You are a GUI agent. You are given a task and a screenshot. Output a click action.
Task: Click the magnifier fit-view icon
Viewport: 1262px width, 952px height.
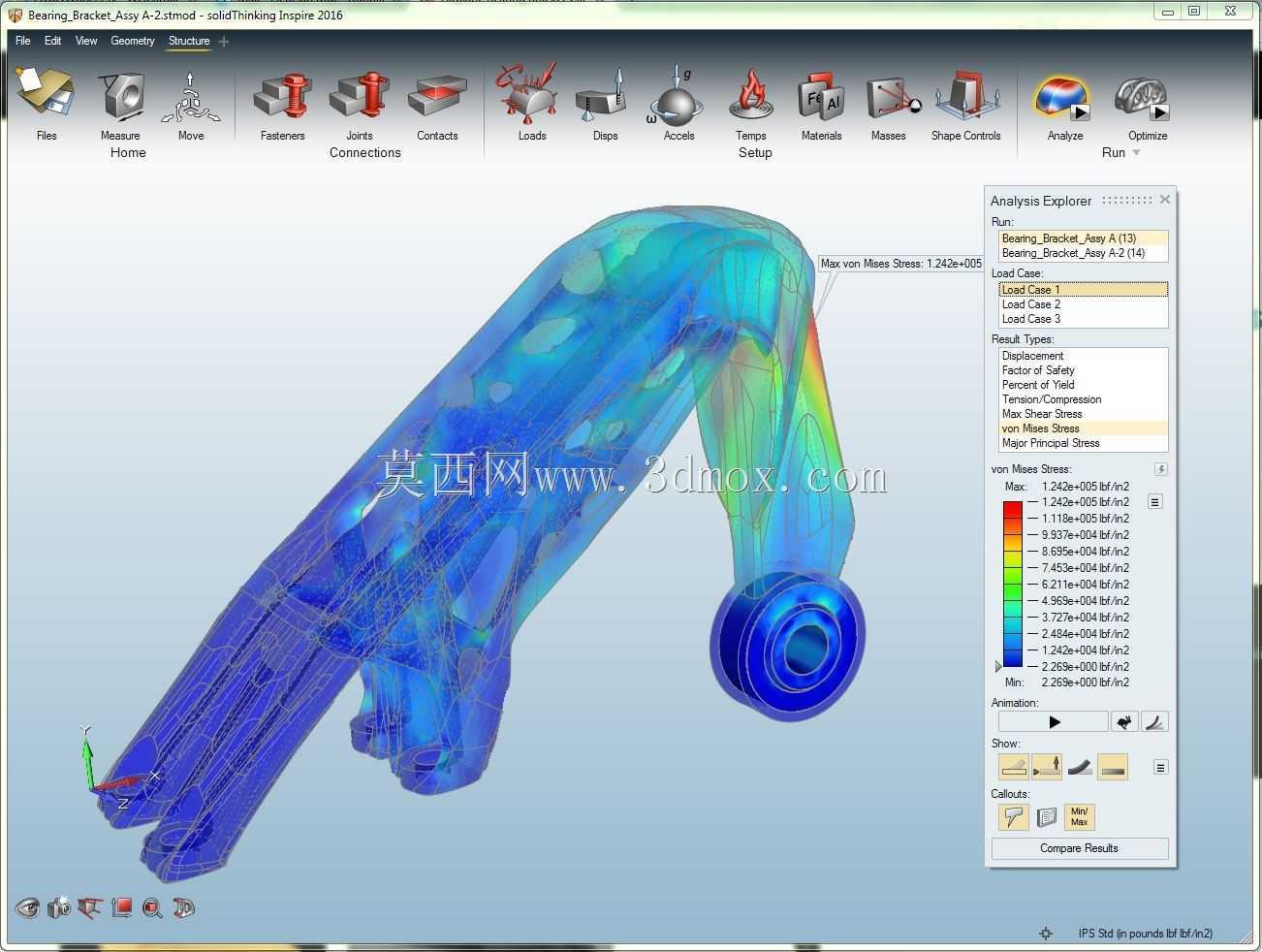pyautogui.click(x=152, y=908)
